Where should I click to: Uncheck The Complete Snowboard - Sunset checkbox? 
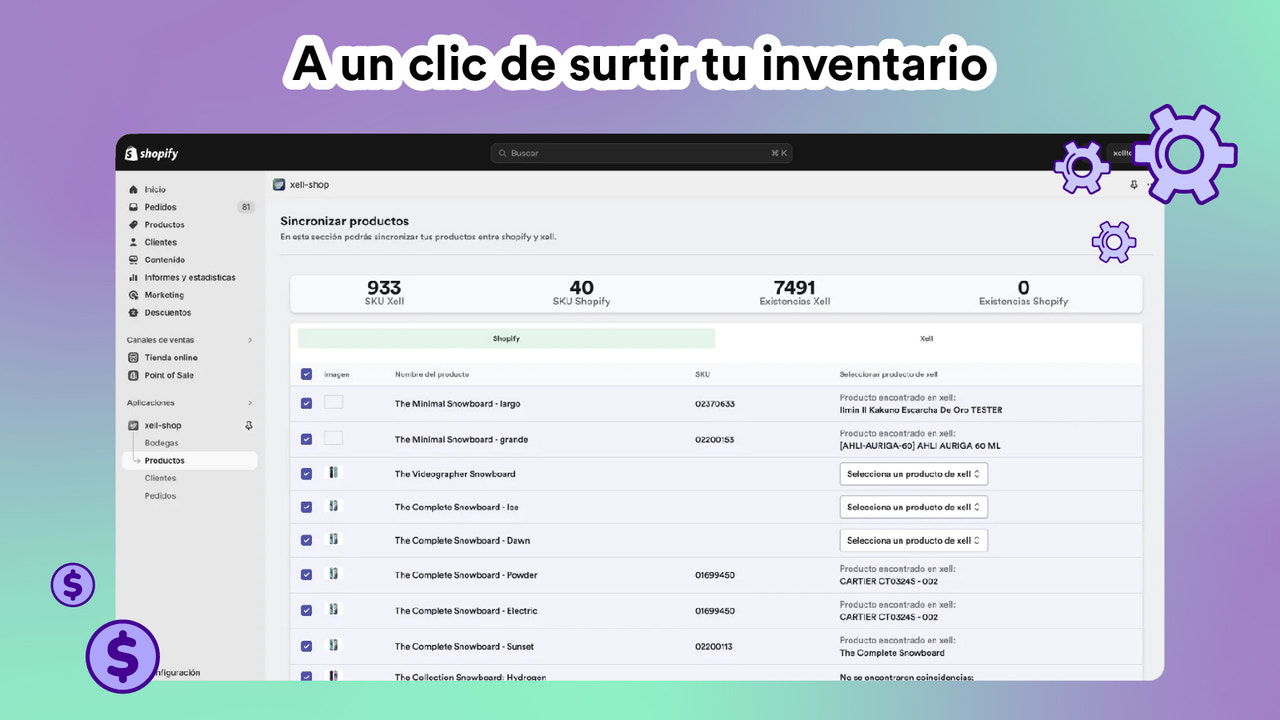(x=306, y=646)
